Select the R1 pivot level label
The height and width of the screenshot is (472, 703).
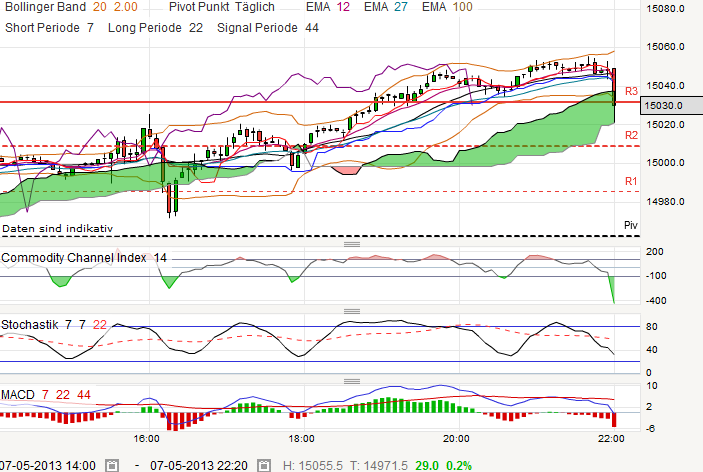[x=631, y=182]
